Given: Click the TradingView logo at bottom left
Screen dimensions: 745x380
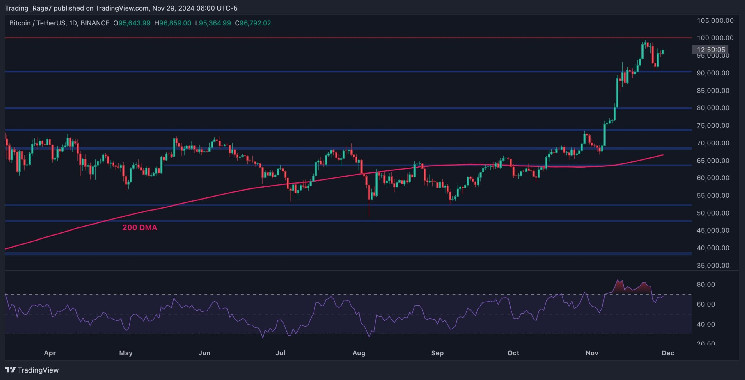Looking at the screenshot, I should coord(32,370).
